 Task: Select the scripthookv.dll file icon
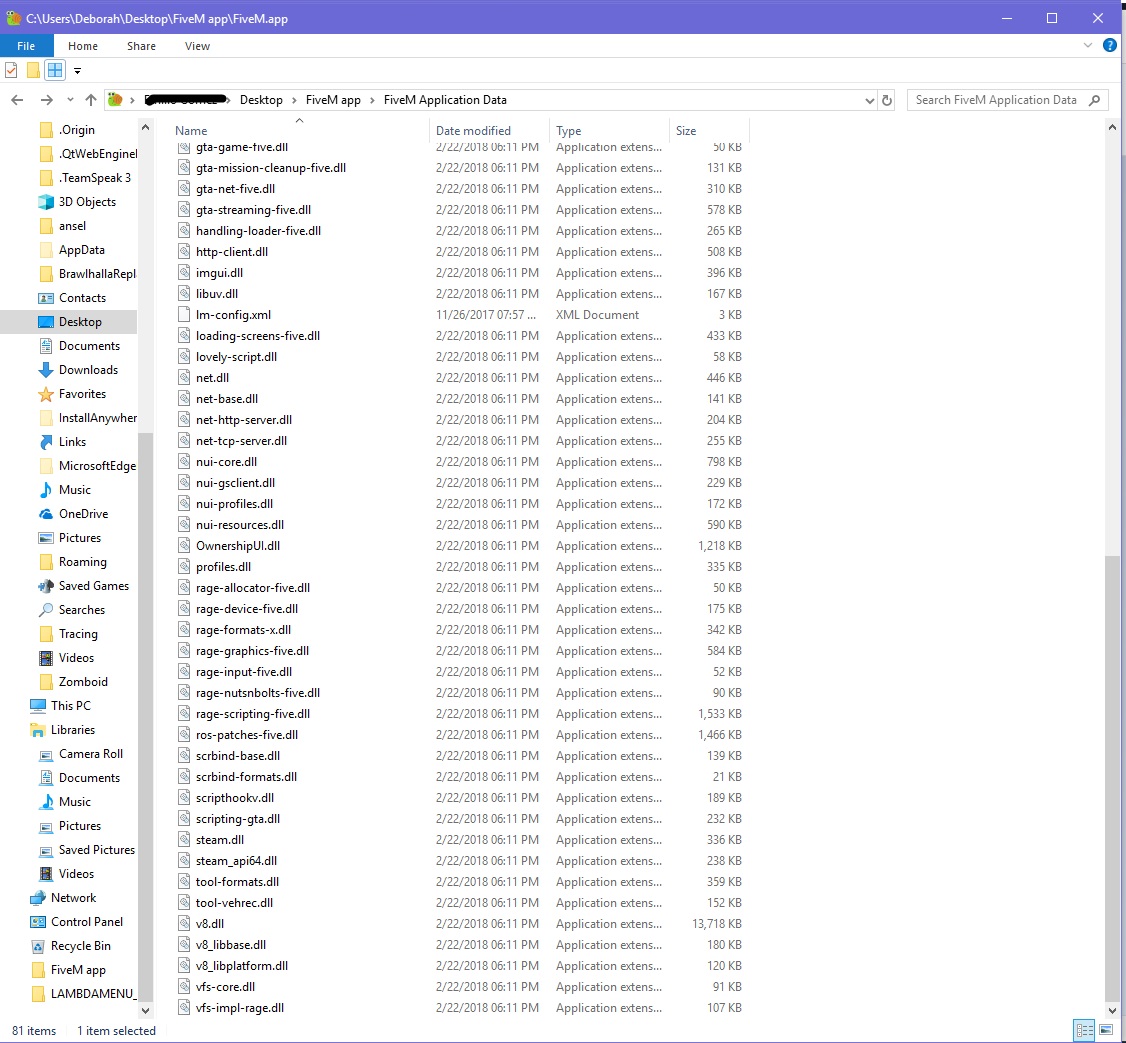click(185, 798)
